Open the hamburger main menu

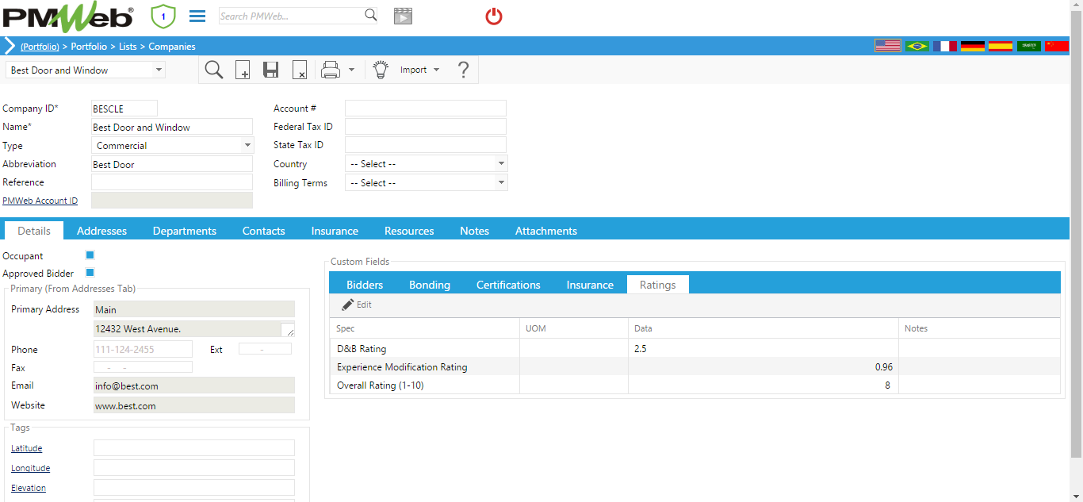point(197,16)
